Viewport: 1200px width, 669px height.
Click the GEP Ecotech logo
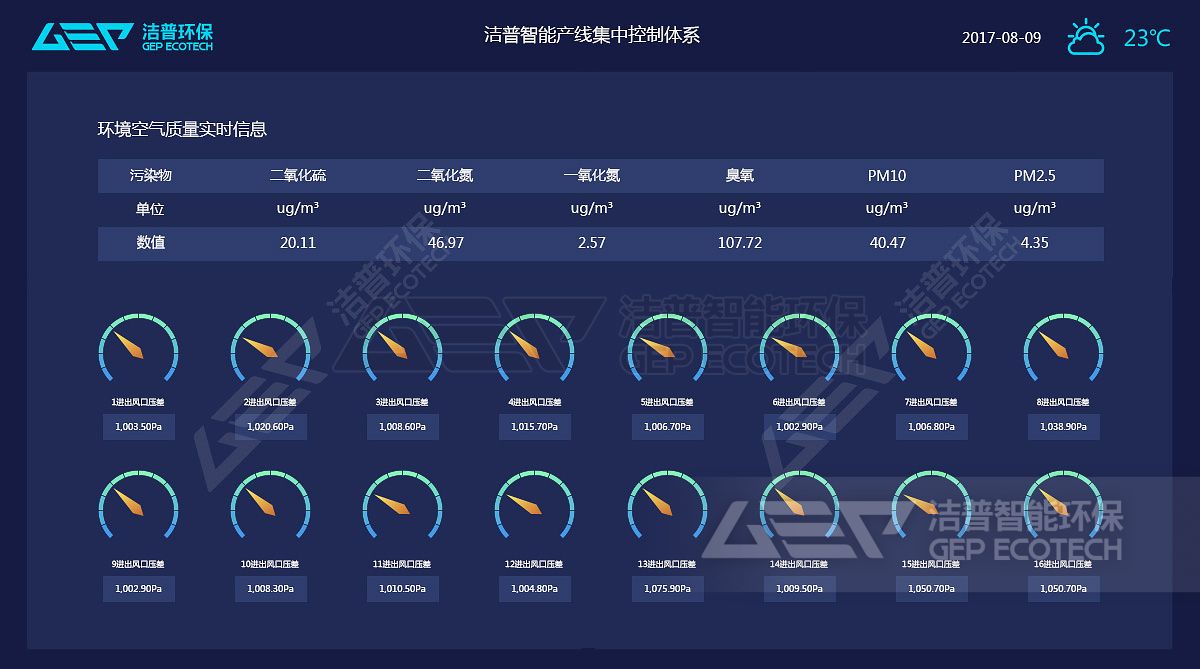click(122, 36)
